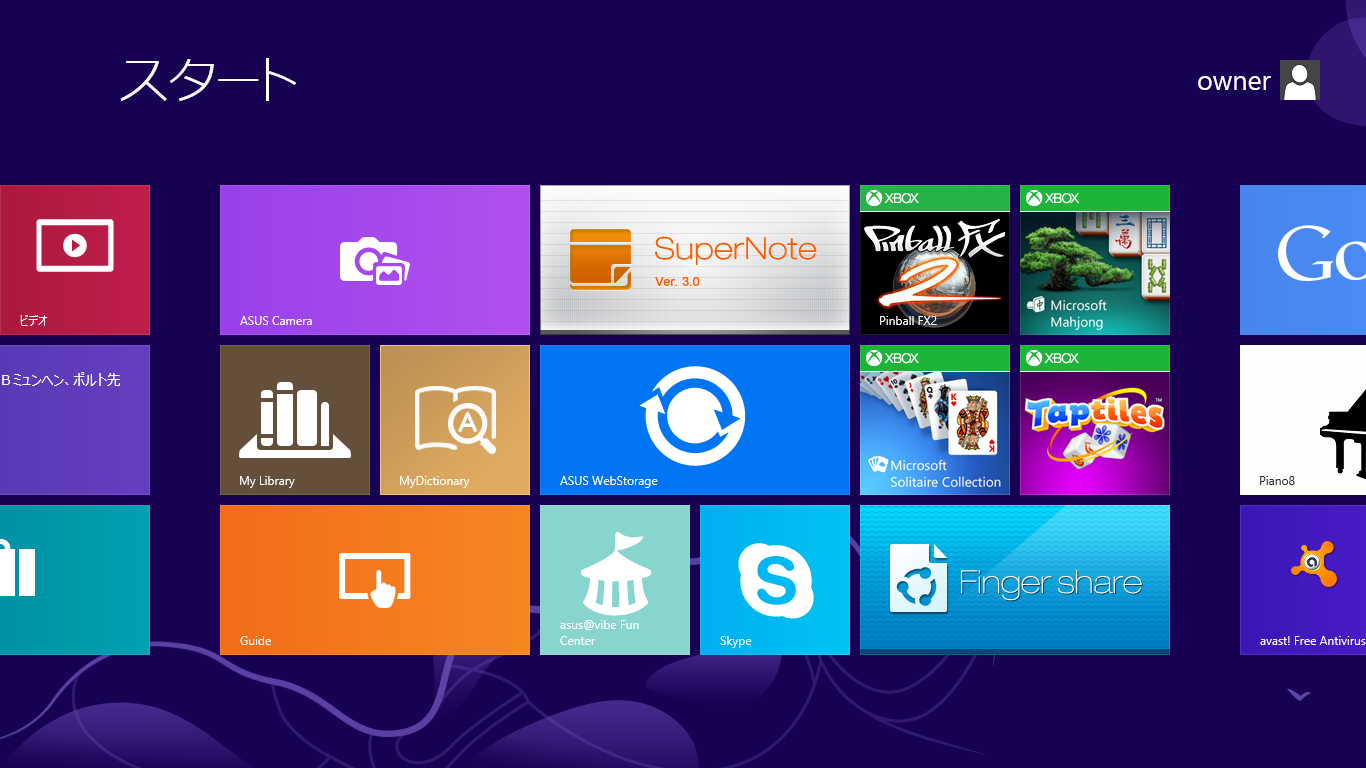Launch asus@vibe Fun Center tile
The image size is (1366, 768).
pyautogui.click(x=615, y=580)
